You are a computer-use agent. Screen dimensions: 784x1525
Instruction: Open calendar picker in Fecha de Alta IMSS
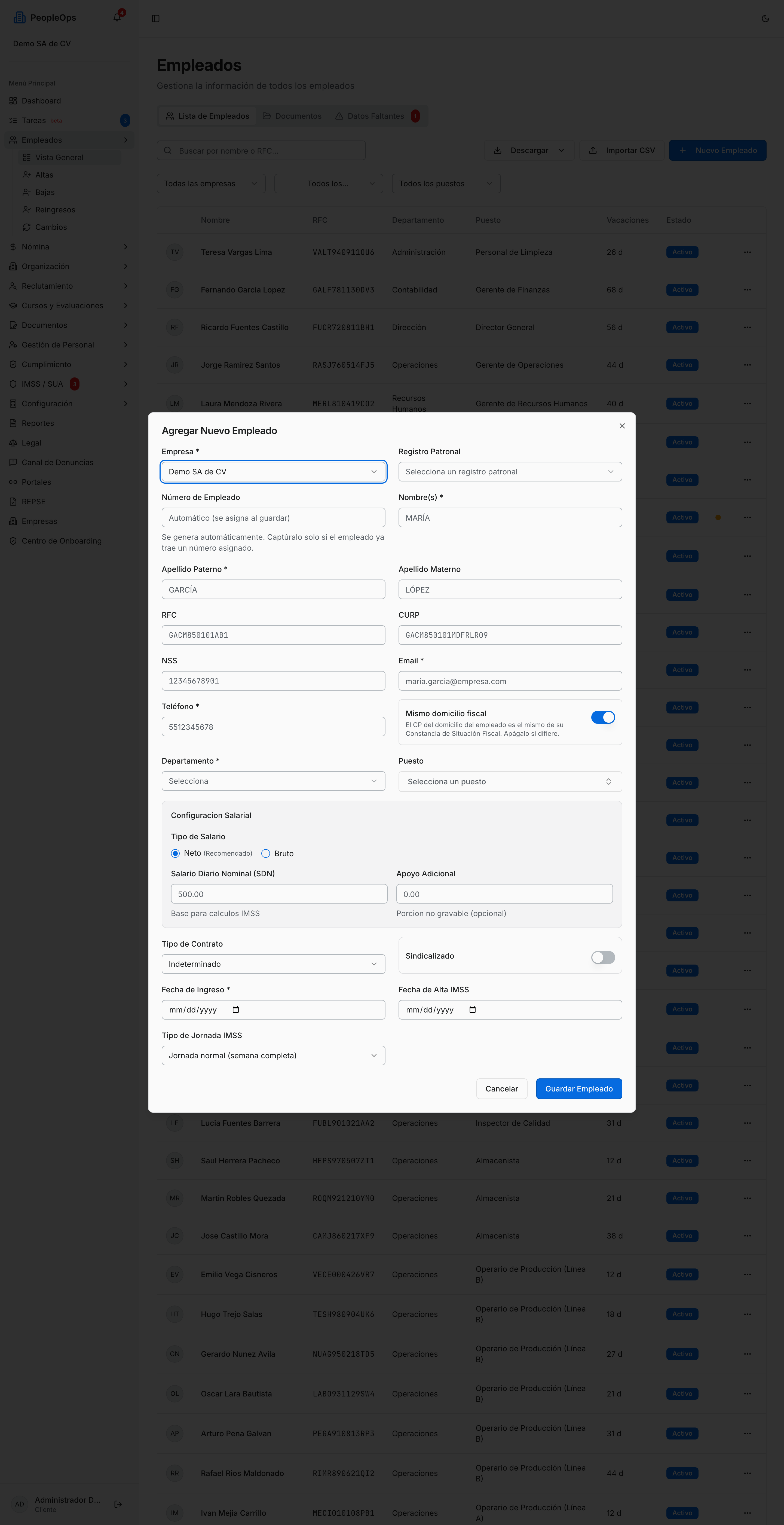tap(472, 1009)
